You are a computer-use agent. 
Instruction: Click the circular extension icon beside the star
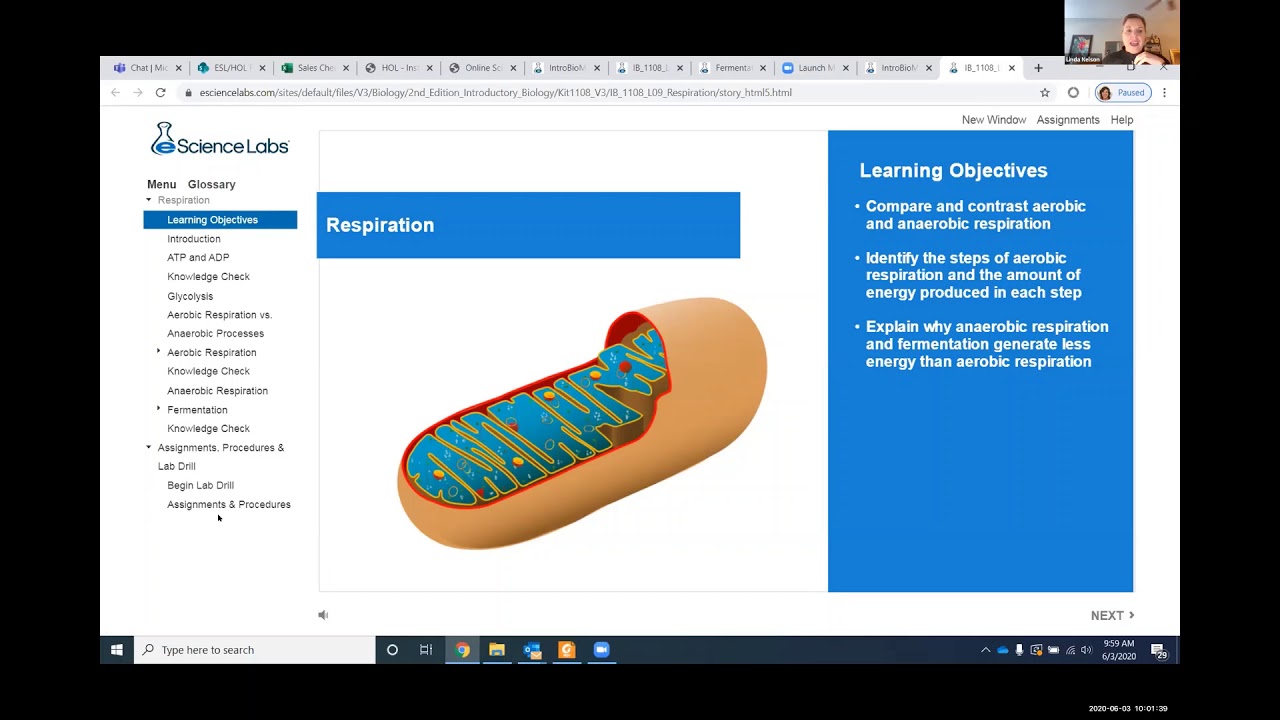pyautogui.click(x=1073, y=92)
